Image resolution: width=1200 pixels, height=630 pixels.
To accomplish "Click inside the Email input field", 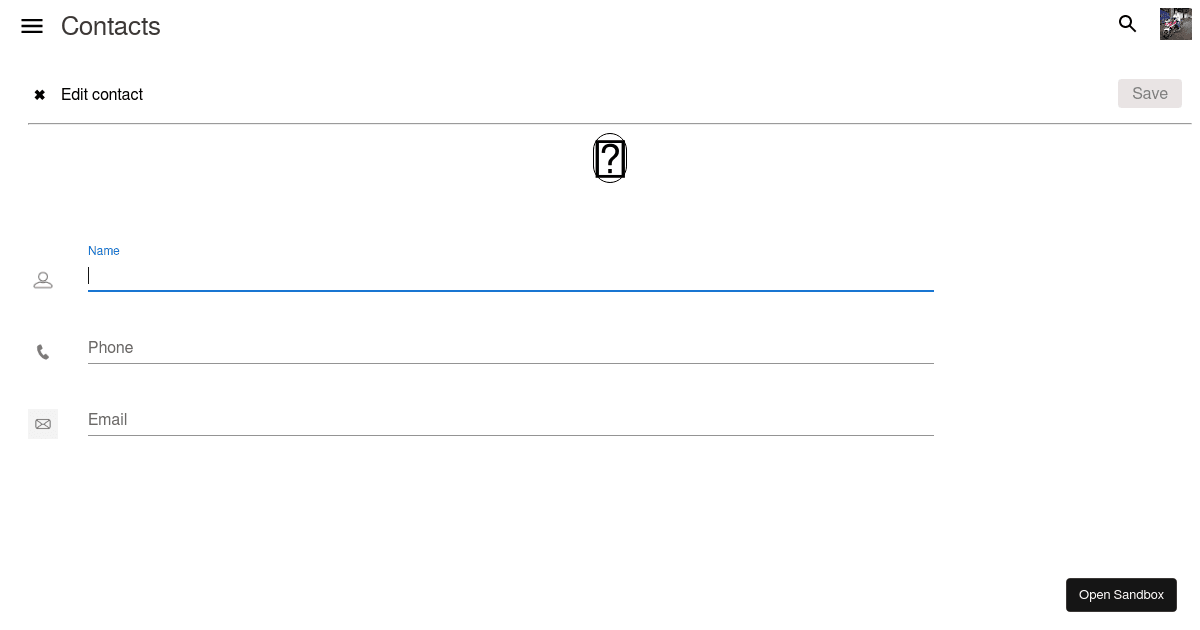I will [400, 422].
